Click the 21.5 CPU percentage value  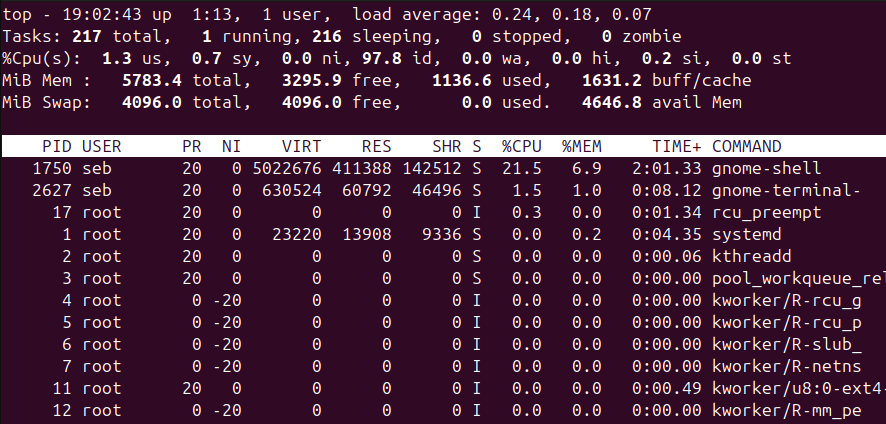click(522, 168)
